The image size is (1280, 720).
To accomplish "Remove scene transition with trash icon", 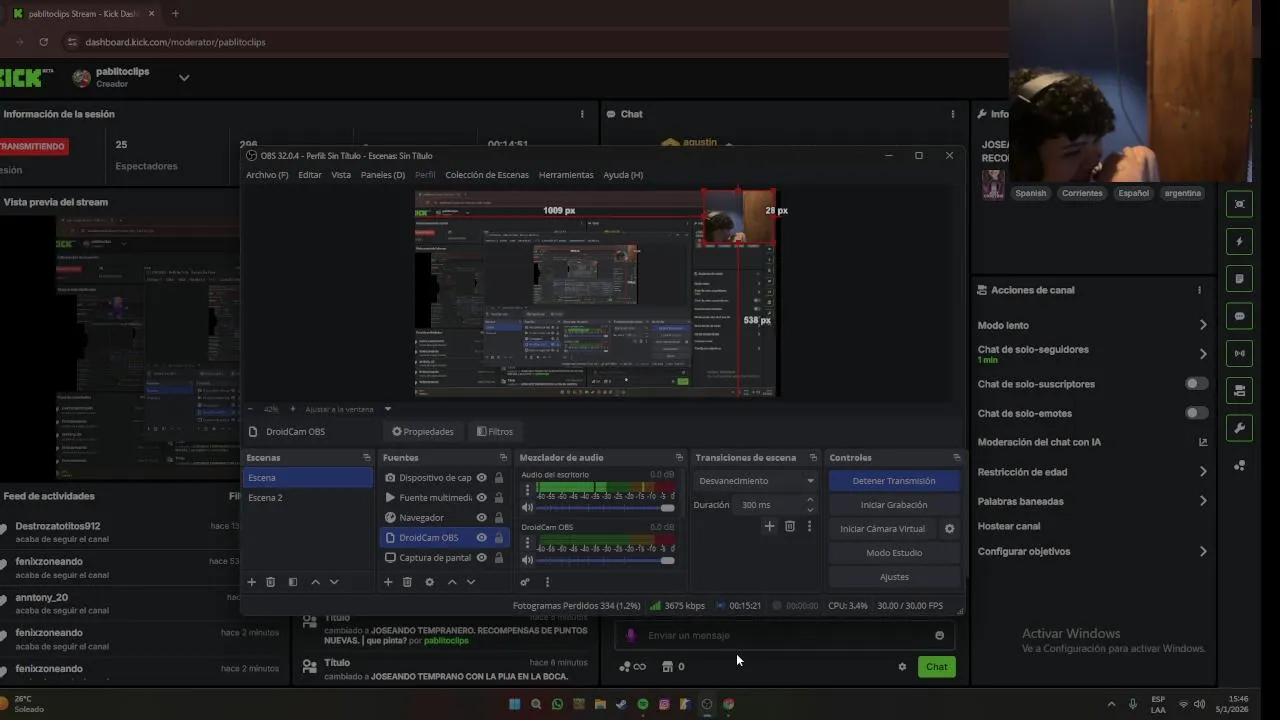I will coord(789,526).
